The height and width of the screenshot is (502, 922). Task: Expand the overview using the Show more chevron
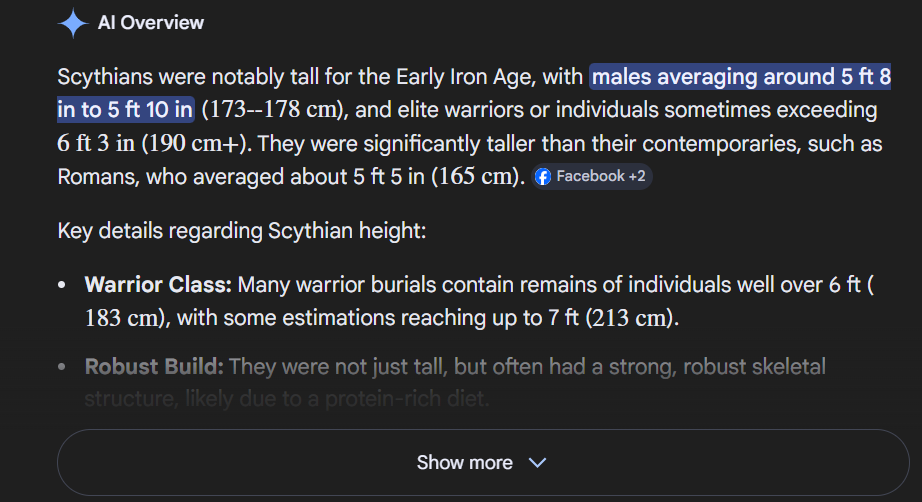coord(537,463)
